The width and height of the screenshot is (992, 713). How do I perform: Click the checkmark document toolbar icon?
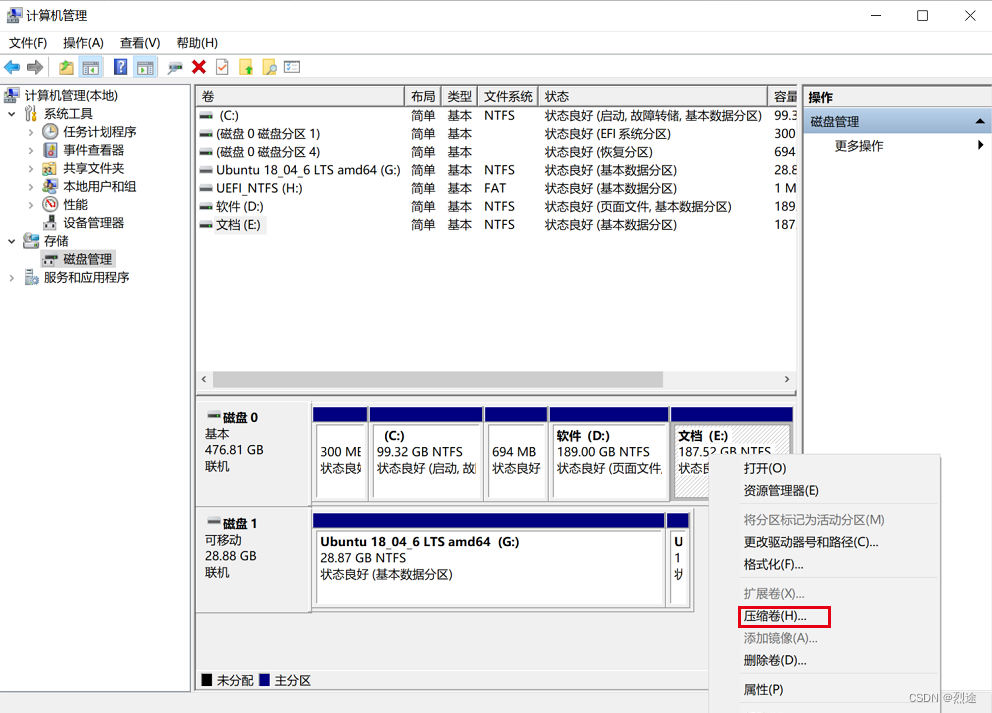point(224,66)
